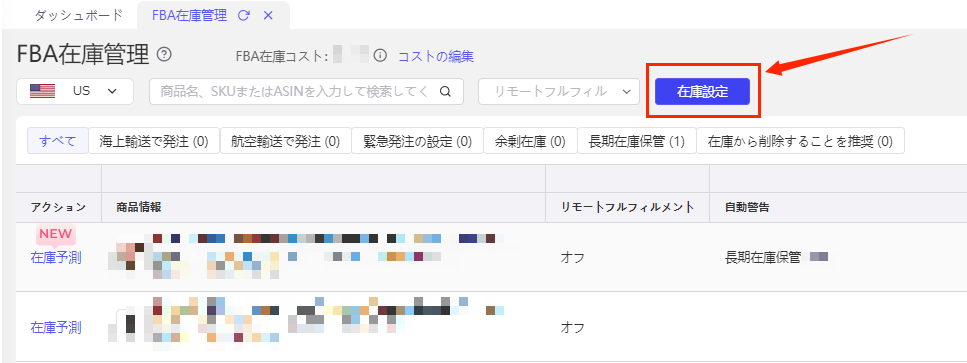The width and height of the screenshot is (967, 363).
Task: Open 在庫予測 for the NEW first row
Action: 56,258
